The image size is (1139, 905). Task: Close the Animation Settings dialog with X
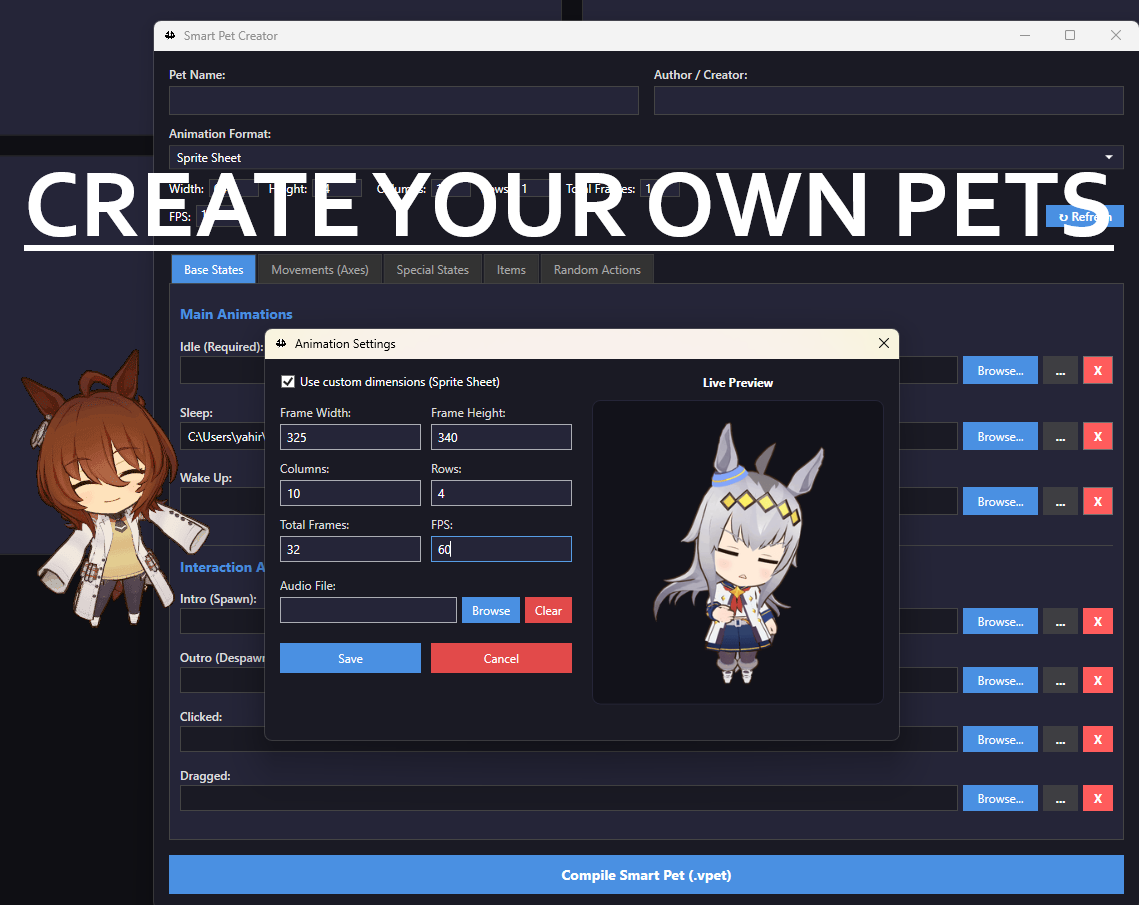coord(883,343)
